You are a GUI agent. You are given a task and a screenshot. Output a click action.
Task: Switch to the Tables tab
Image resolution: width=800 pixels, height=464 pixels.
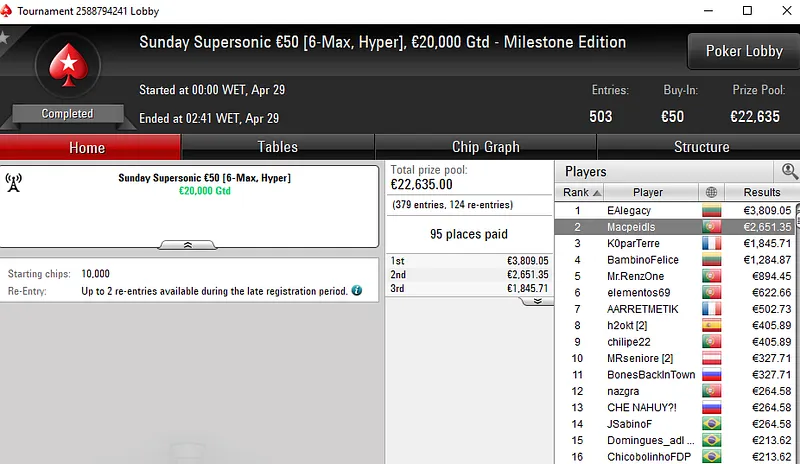277,147
